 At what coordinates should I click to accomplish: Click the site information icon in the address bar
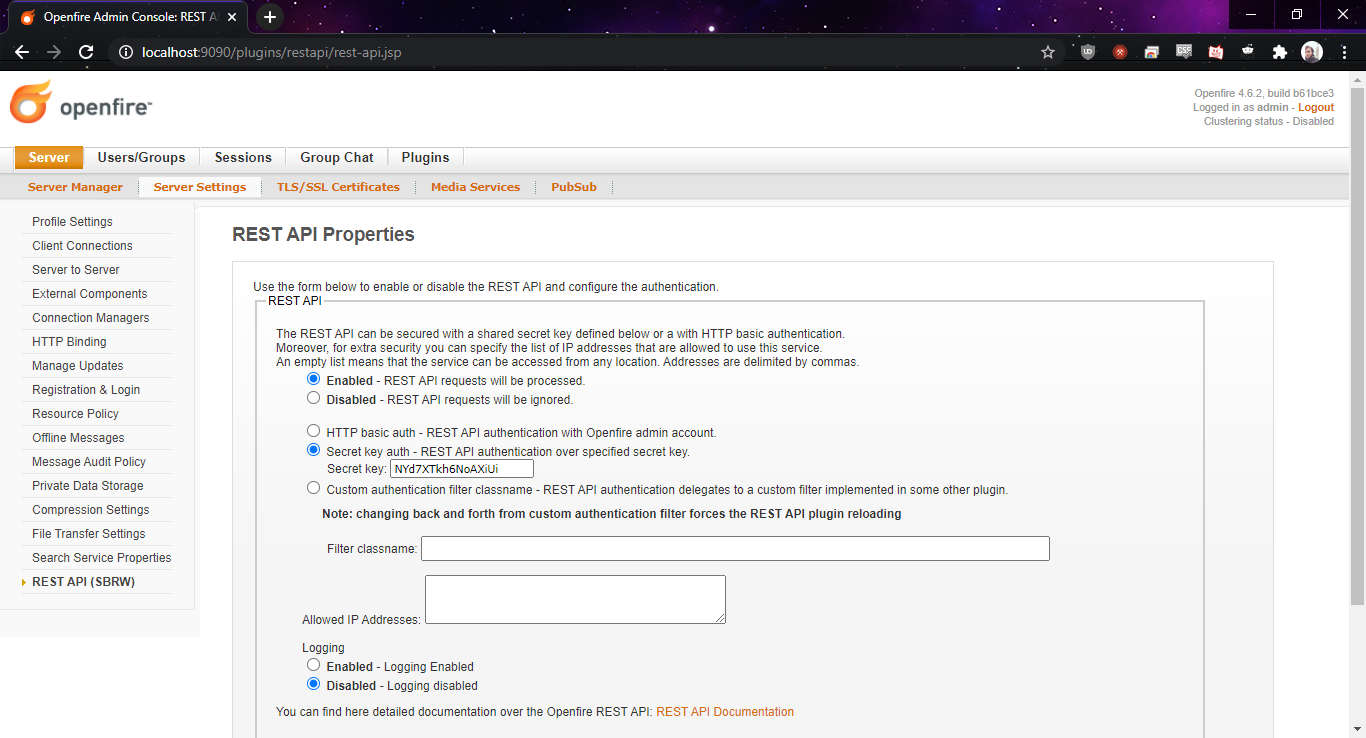tap(126, 52)
